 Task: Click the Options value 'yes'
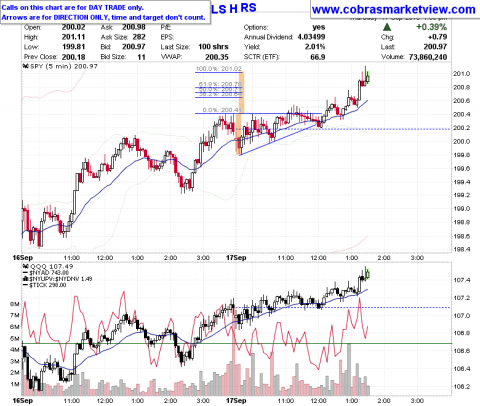tap(319, 27)
